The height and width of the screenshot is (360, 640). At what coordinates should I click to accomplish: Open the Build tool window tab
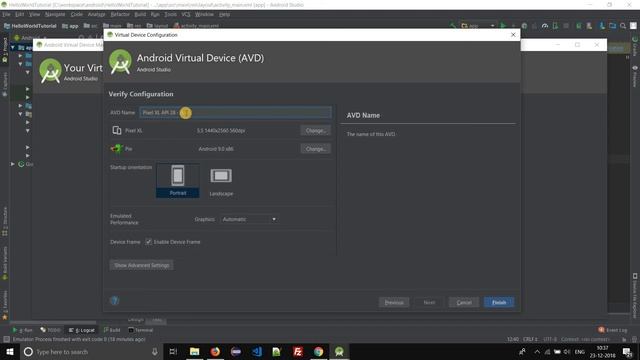pos(112,330)
